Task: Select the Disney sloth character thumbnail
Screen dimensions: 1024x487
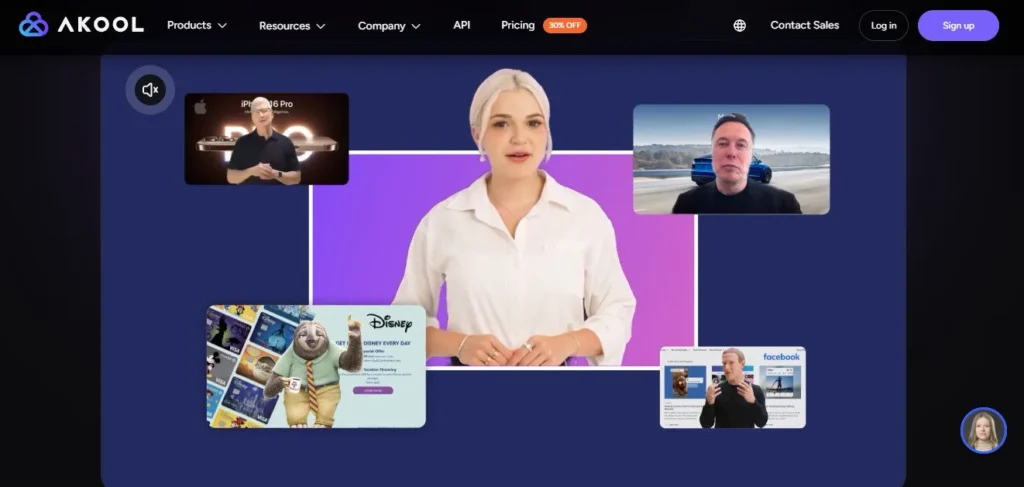Action: (x=316, y=366)
